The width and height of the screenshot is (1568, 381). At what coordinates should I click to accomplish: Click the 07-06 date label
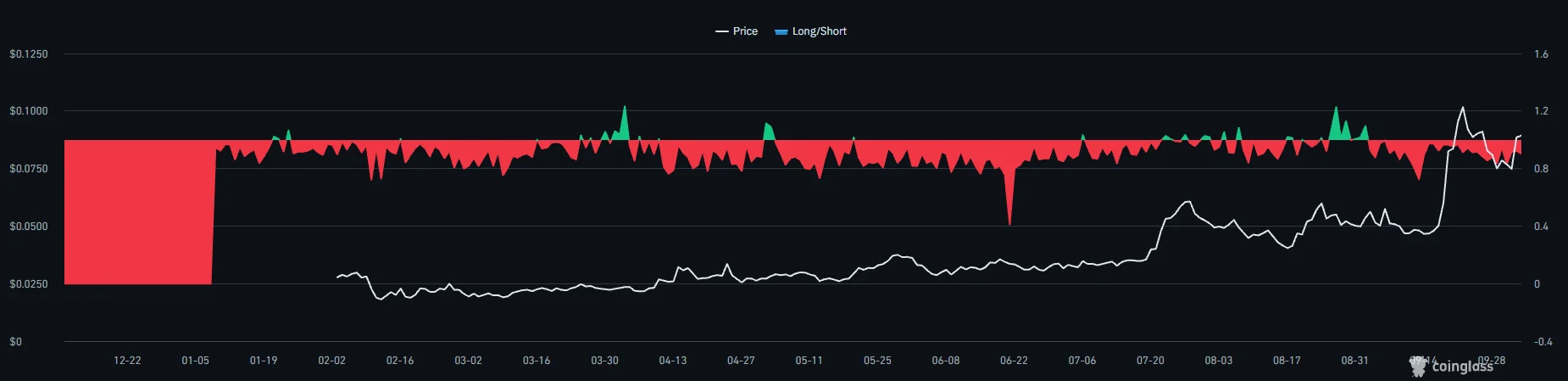point(1082,361)
